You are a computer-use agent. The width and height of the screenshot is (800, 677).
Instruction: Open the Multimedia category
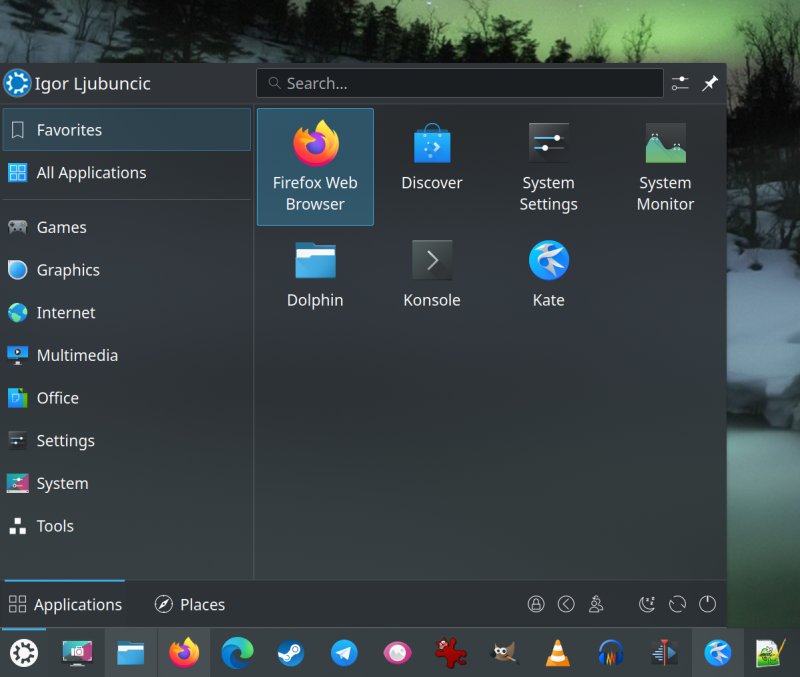77,355
